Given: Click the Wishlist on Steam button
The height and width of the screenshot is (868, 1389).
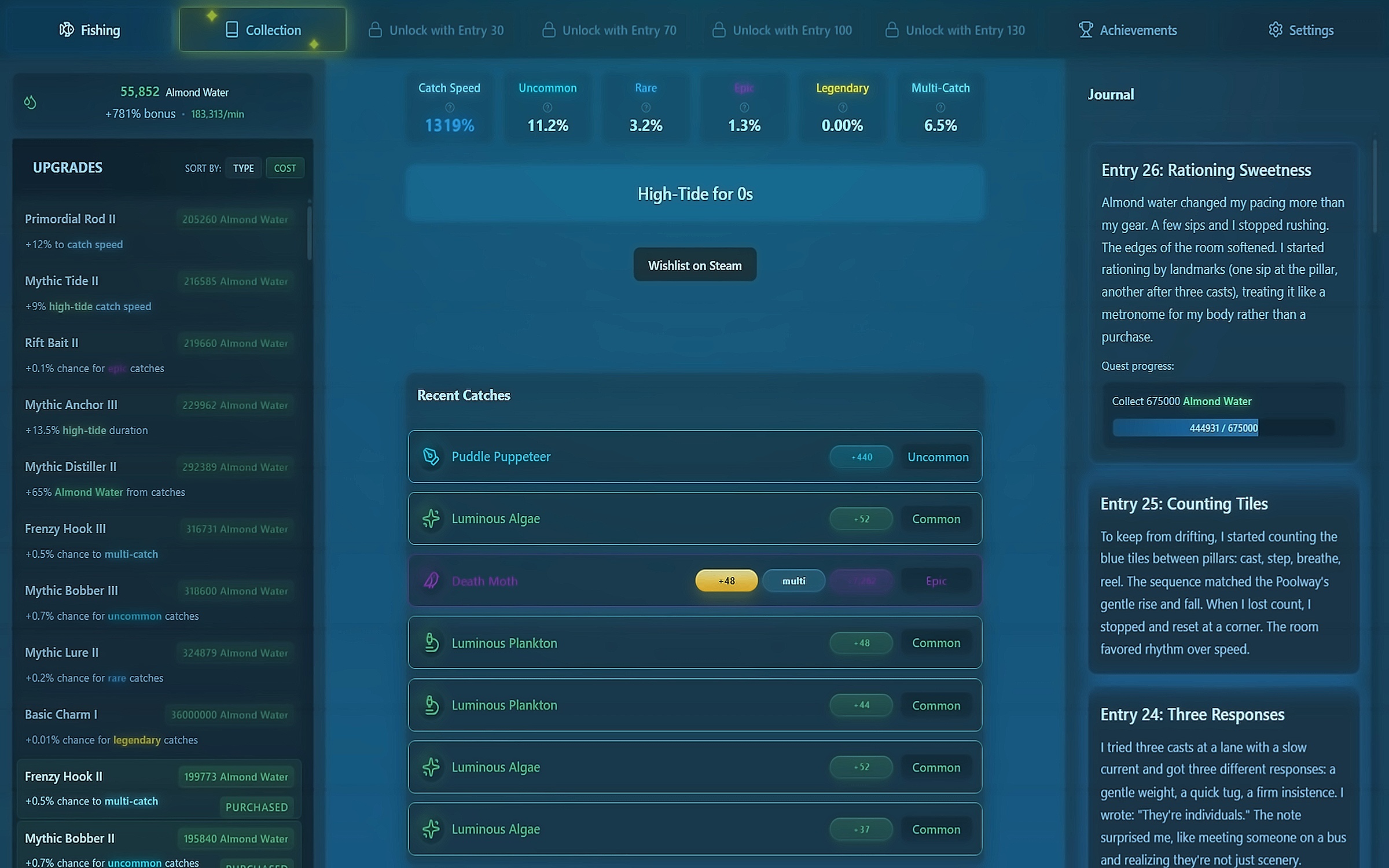Looking at the screenshot, I should tap(694, 265).
